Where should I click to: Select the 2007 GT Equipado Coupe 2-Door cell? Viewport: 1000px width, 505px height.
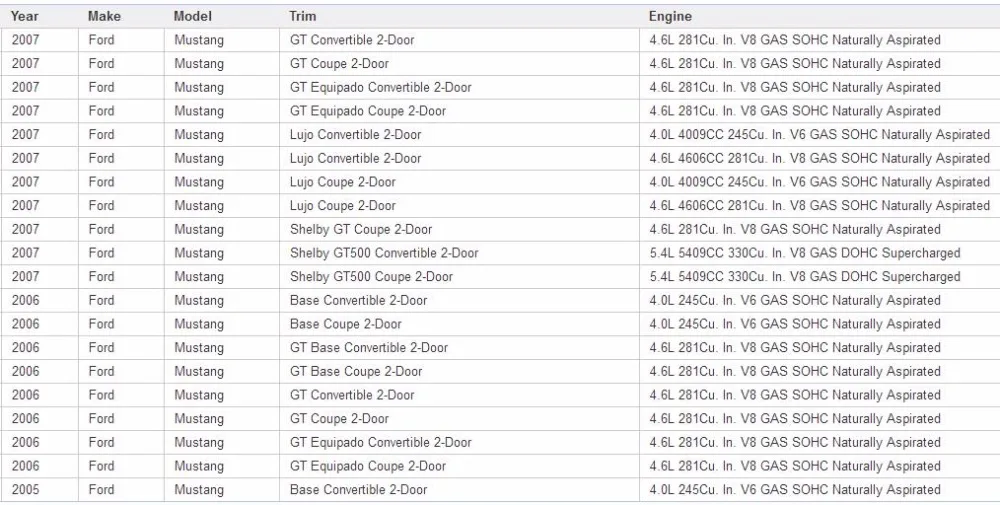coord(459,111)
